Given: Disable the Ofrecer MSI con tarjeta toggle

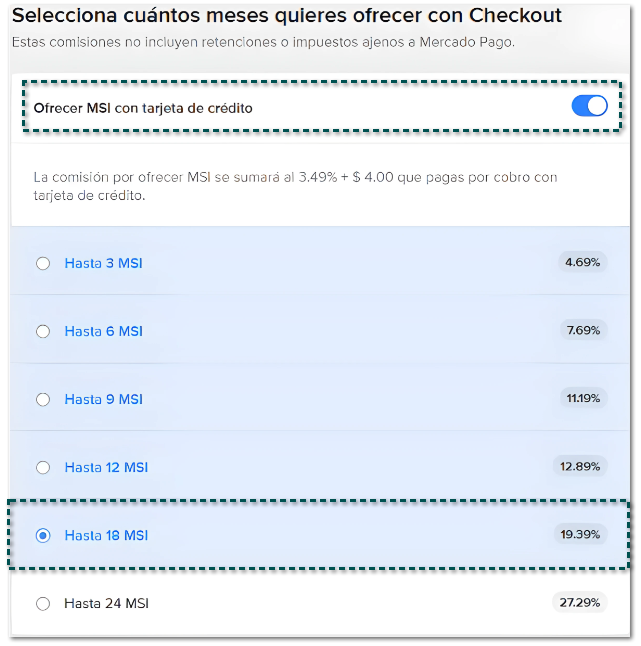Looking at the screenshot, I should tap(589, 107).
